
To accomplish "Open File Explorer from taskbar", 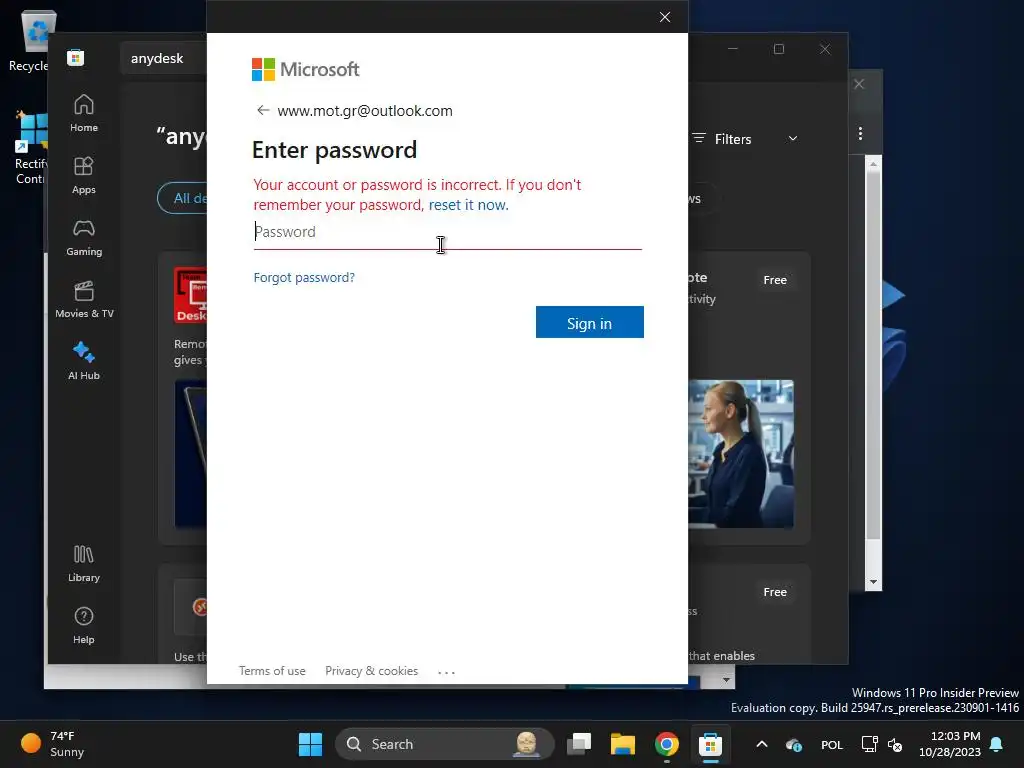I will [622, 744].
